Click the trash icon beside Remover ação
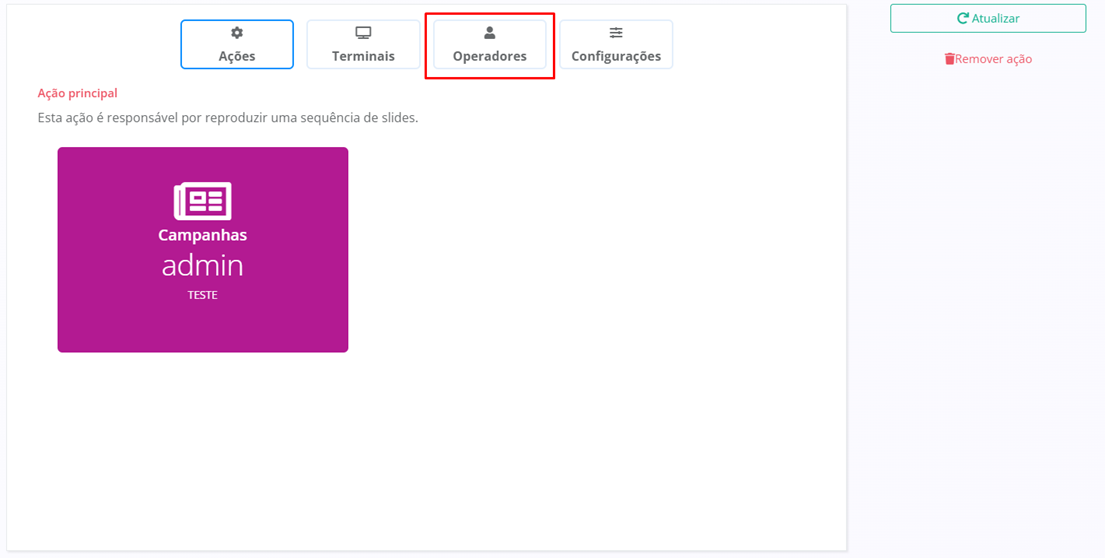 tap(949, 59)
